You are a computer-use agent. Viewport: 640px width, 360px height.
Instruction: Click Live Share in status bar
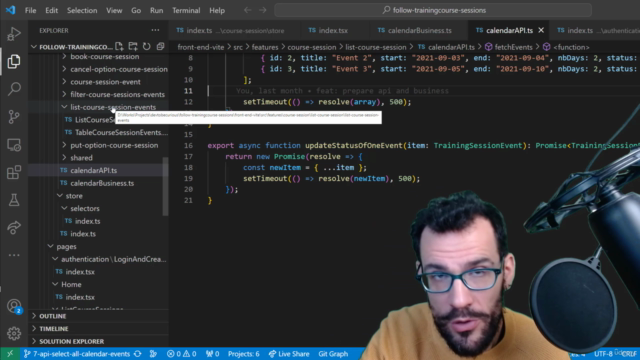pos(289,354)
